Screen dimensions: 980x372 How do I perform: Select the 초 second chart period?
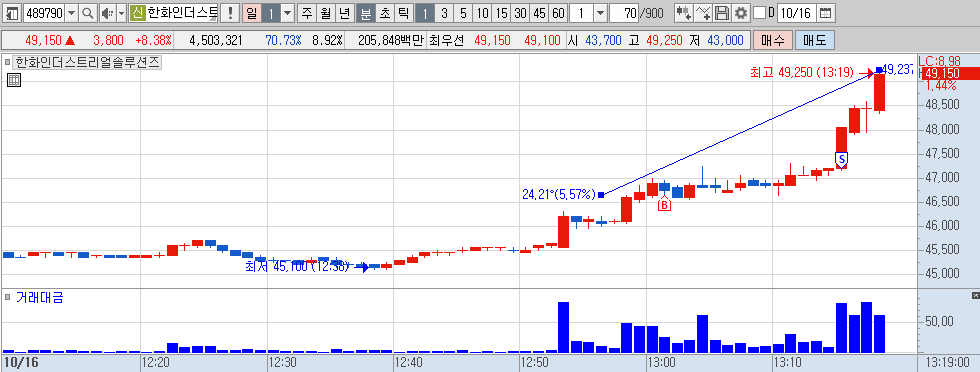(384, 13)
